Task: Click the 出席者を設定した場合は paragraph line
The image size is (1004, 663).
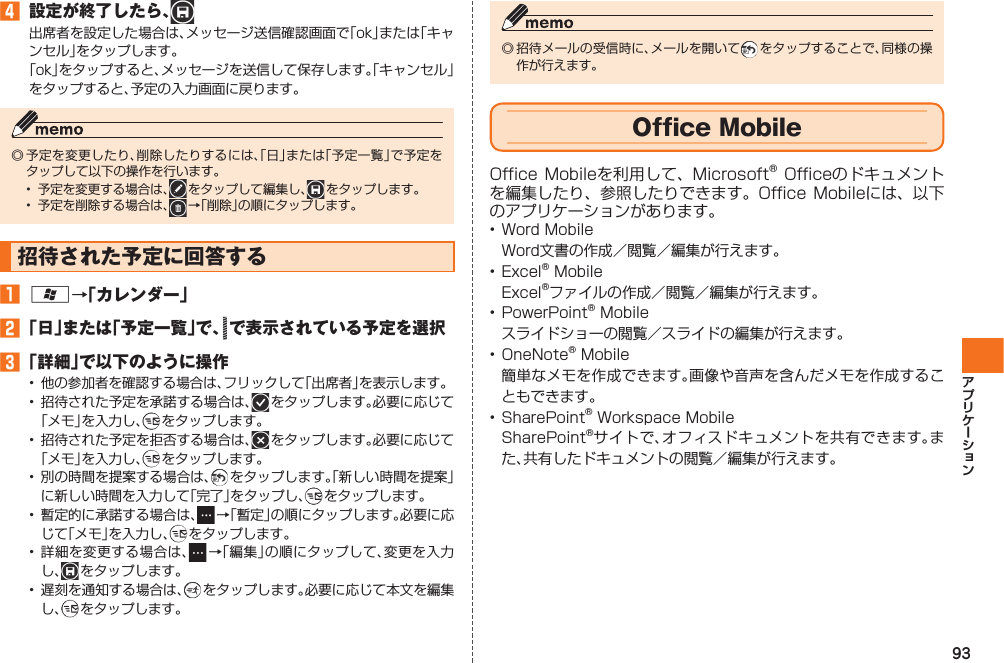Action: tap(241, 32)
